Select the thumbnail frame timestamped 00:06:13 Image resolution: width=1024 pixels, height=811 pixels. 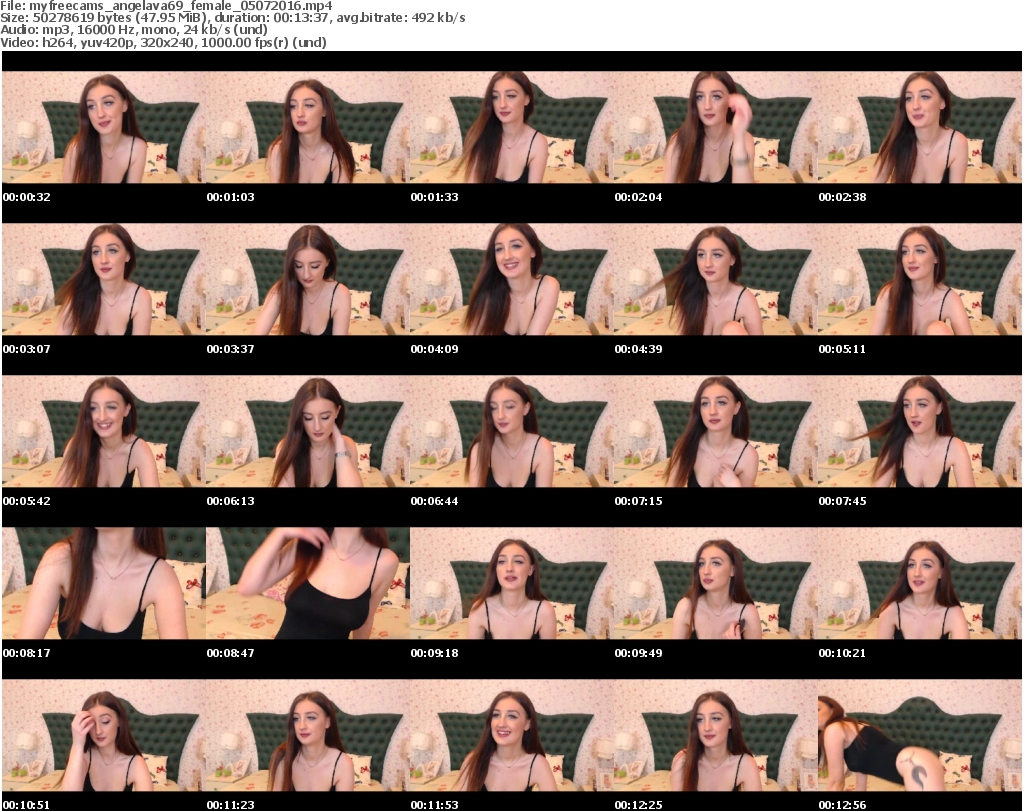[308, 431]
